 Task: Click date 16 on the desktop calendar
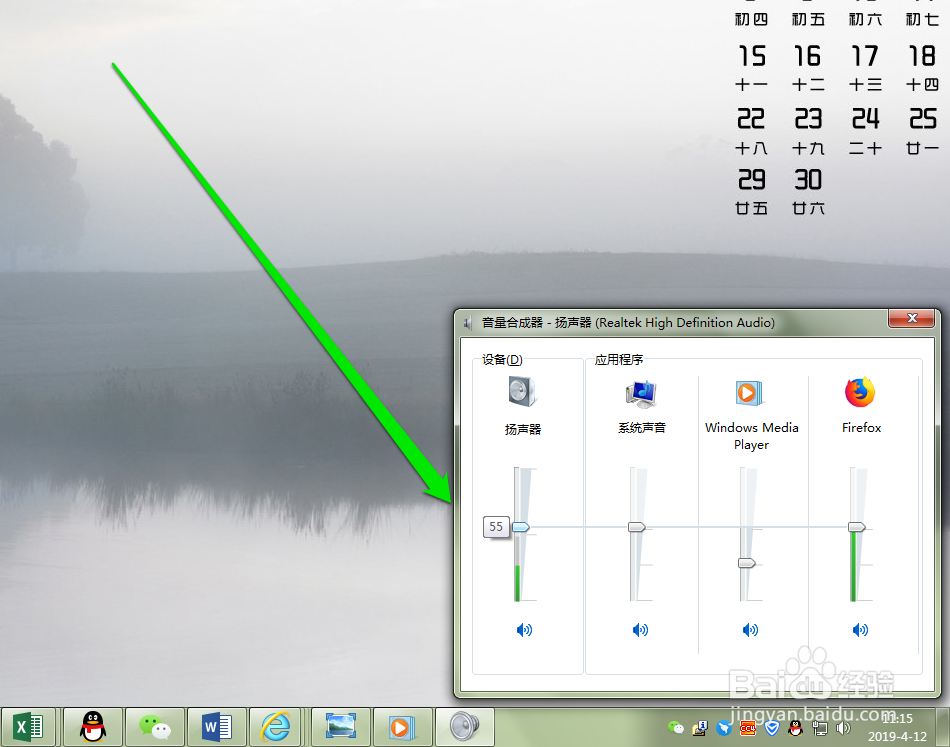tap(808, 56)
